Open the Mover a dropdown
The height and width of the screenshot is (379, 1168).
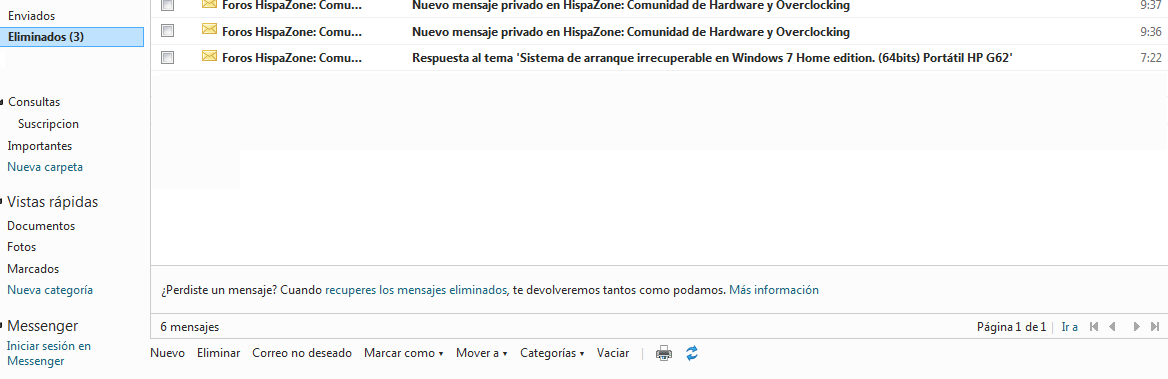[481, 354]
